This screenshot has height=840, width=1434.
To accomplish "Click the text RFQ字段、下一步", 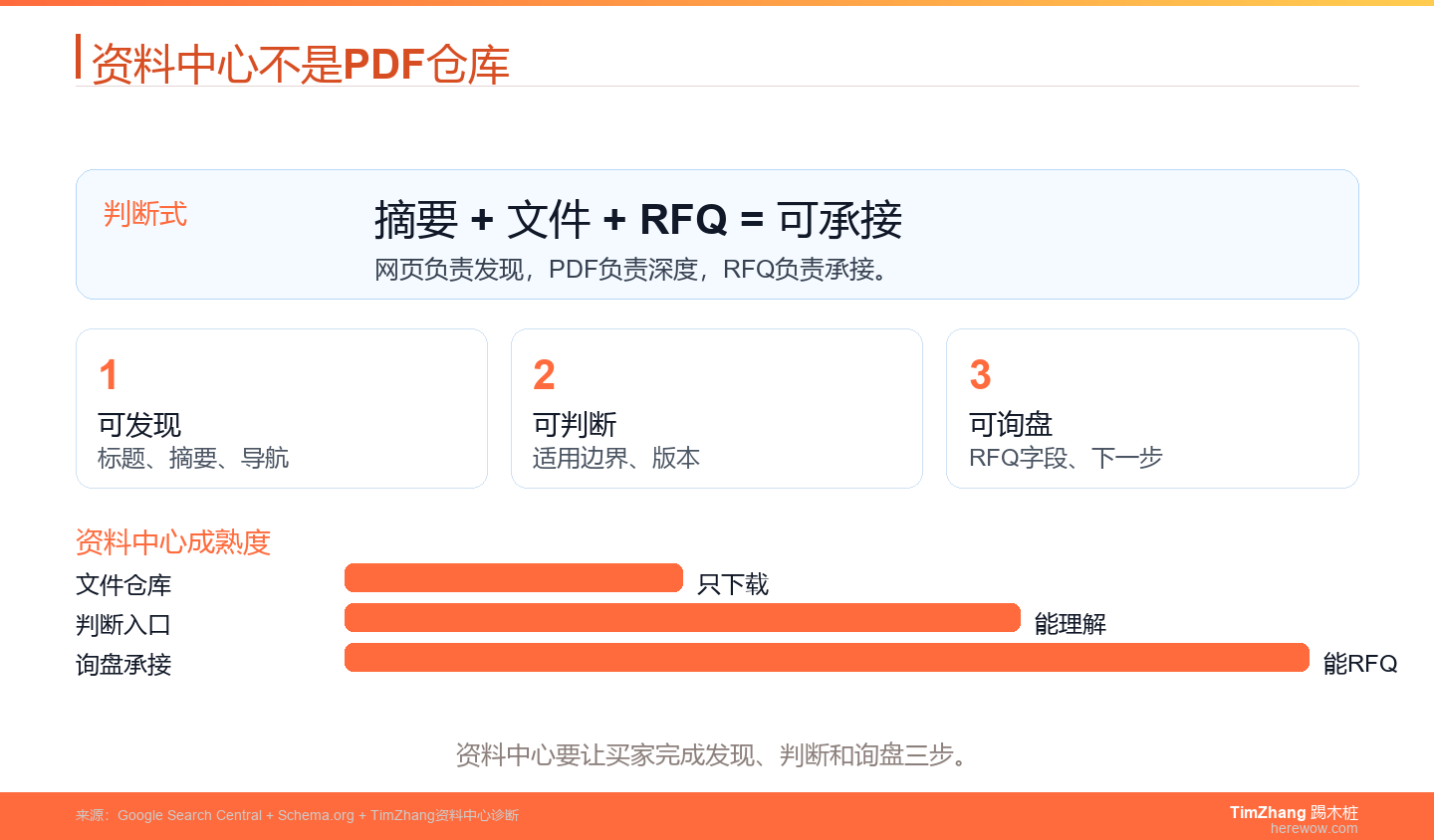I will pyautogui.click(x=1066, y=458).
